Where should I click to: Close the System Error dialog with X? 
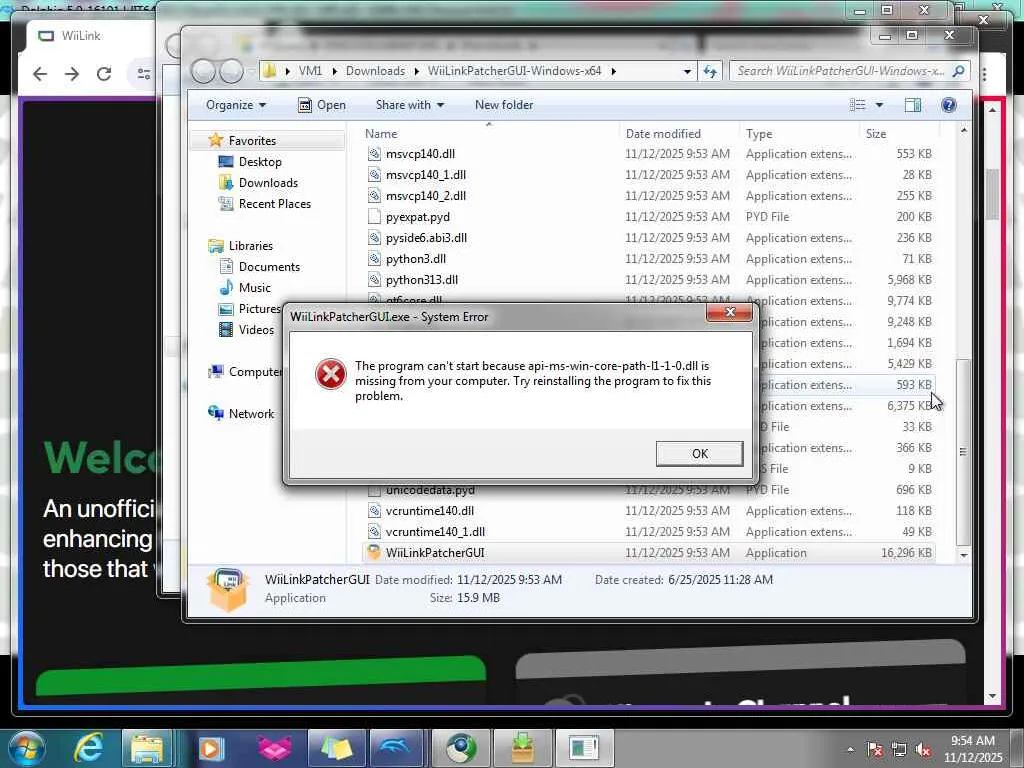(729, 312)
